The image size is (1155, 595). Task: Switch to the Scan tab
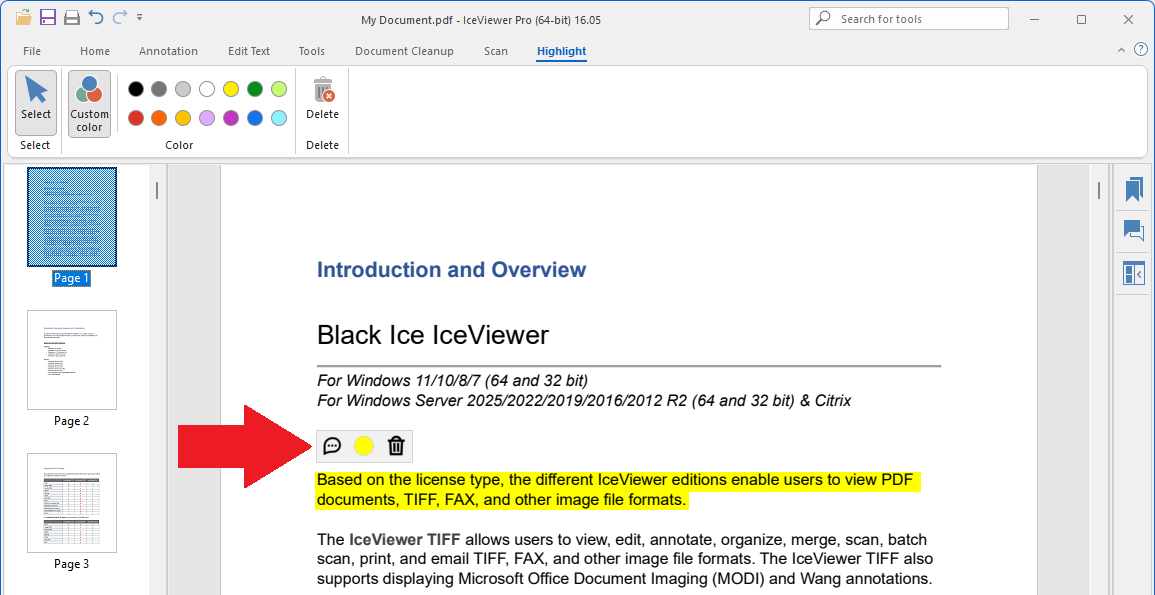tap(496, 51)
